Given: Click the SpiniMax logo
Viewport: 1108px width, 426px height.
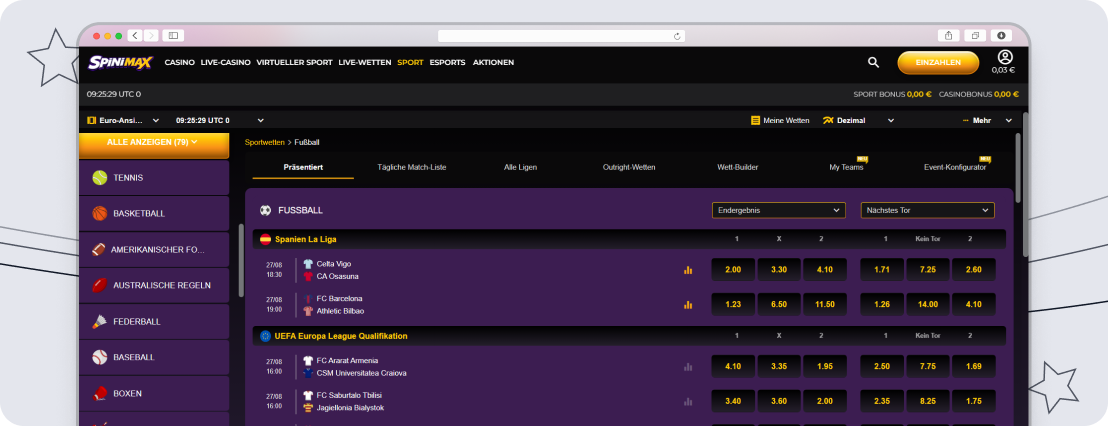Looking at the screenshot, I should pos(120,62).
